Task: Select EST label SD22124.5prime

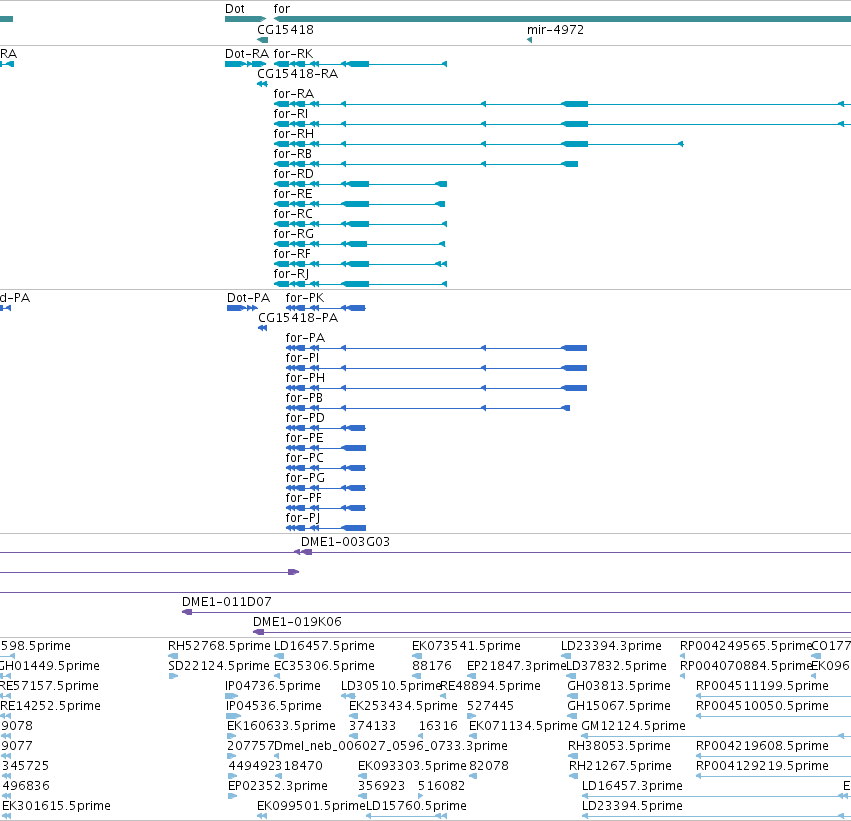Action: pyautogui.click(x=219, y=666)
